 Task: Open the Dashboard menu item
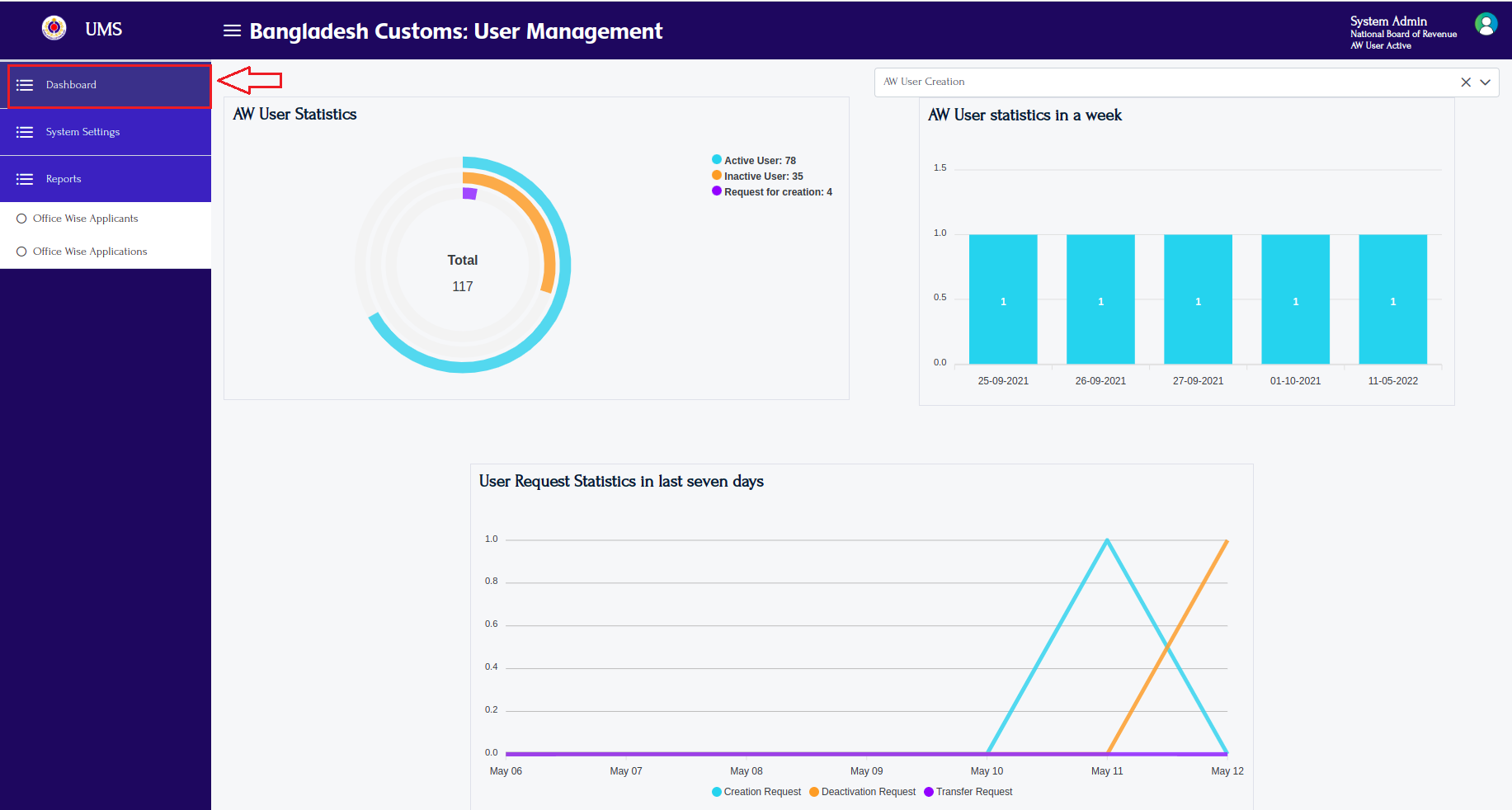click(x=106, y=85)
